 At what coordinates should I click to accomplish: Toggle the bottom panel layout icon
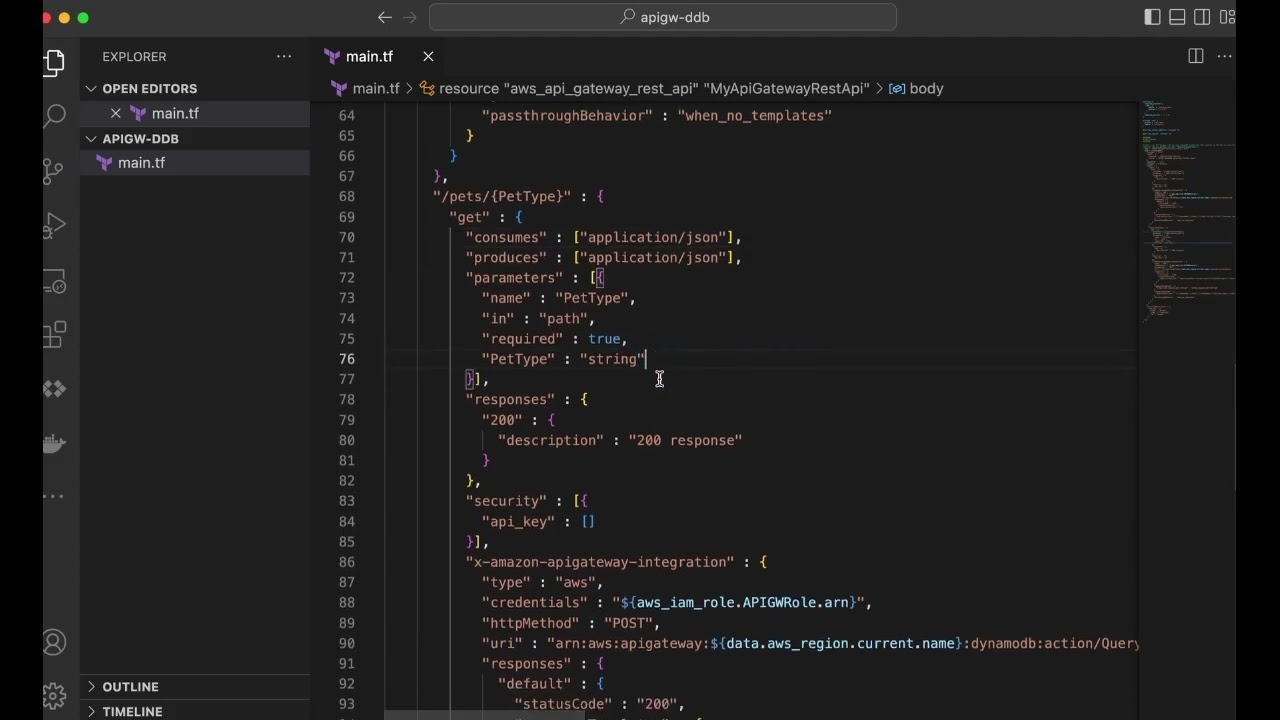tap(1177, 17)
